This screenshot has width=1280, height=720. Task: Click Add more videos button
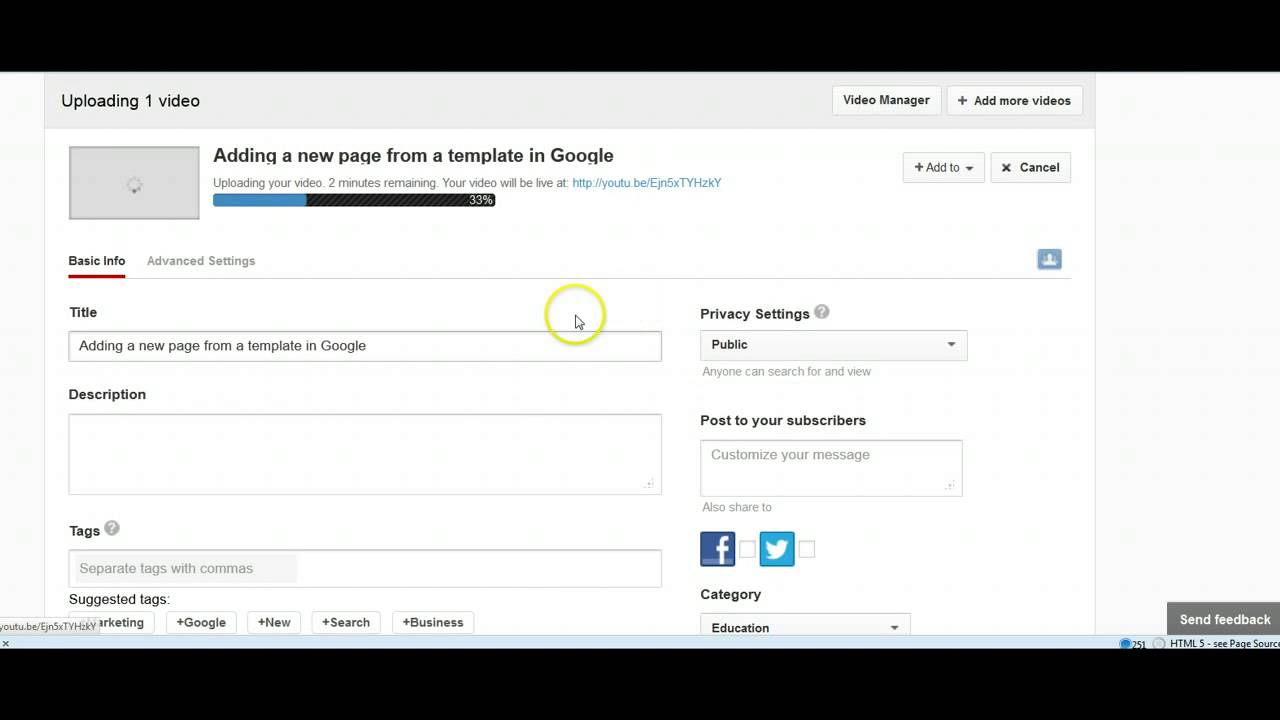[x=1014, y=100]
